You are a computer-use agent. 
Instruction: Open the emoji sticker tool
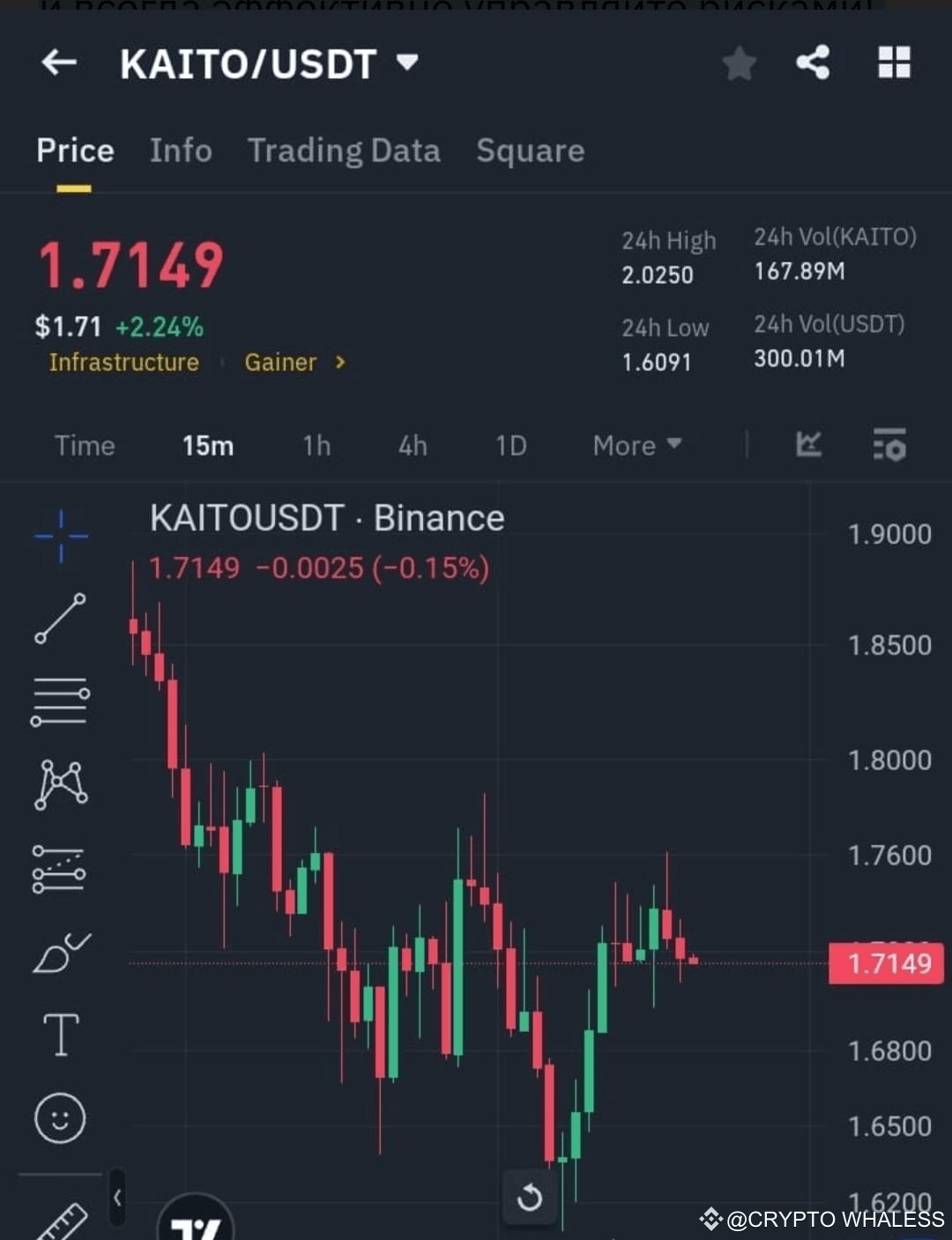click(60, 1117)
